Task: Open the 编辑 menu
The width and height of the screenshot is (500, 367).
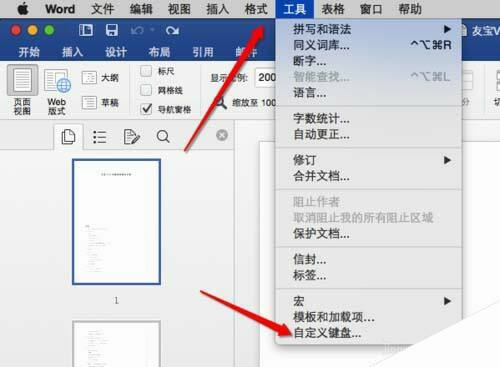Action: pos(141,9)
